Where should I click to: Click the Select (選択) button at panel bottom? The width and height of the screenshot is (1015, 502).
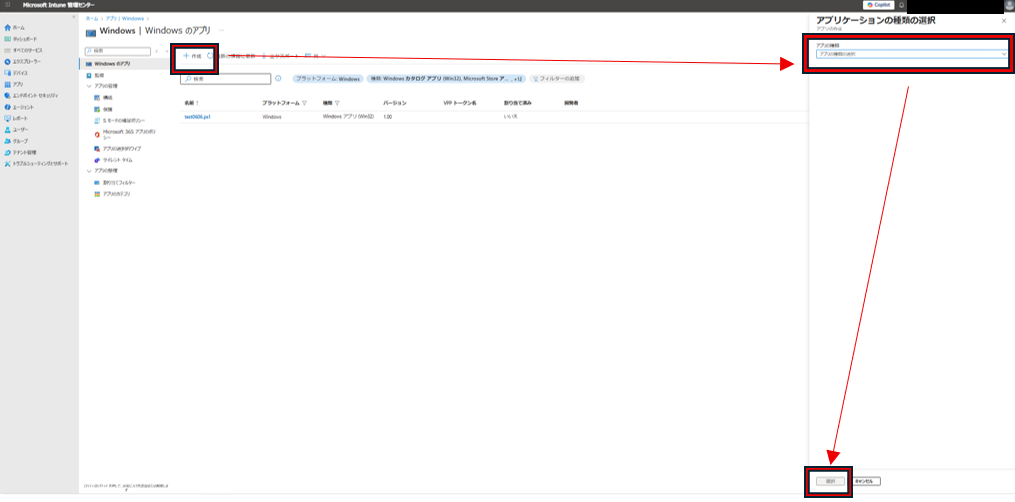(830, 481)
